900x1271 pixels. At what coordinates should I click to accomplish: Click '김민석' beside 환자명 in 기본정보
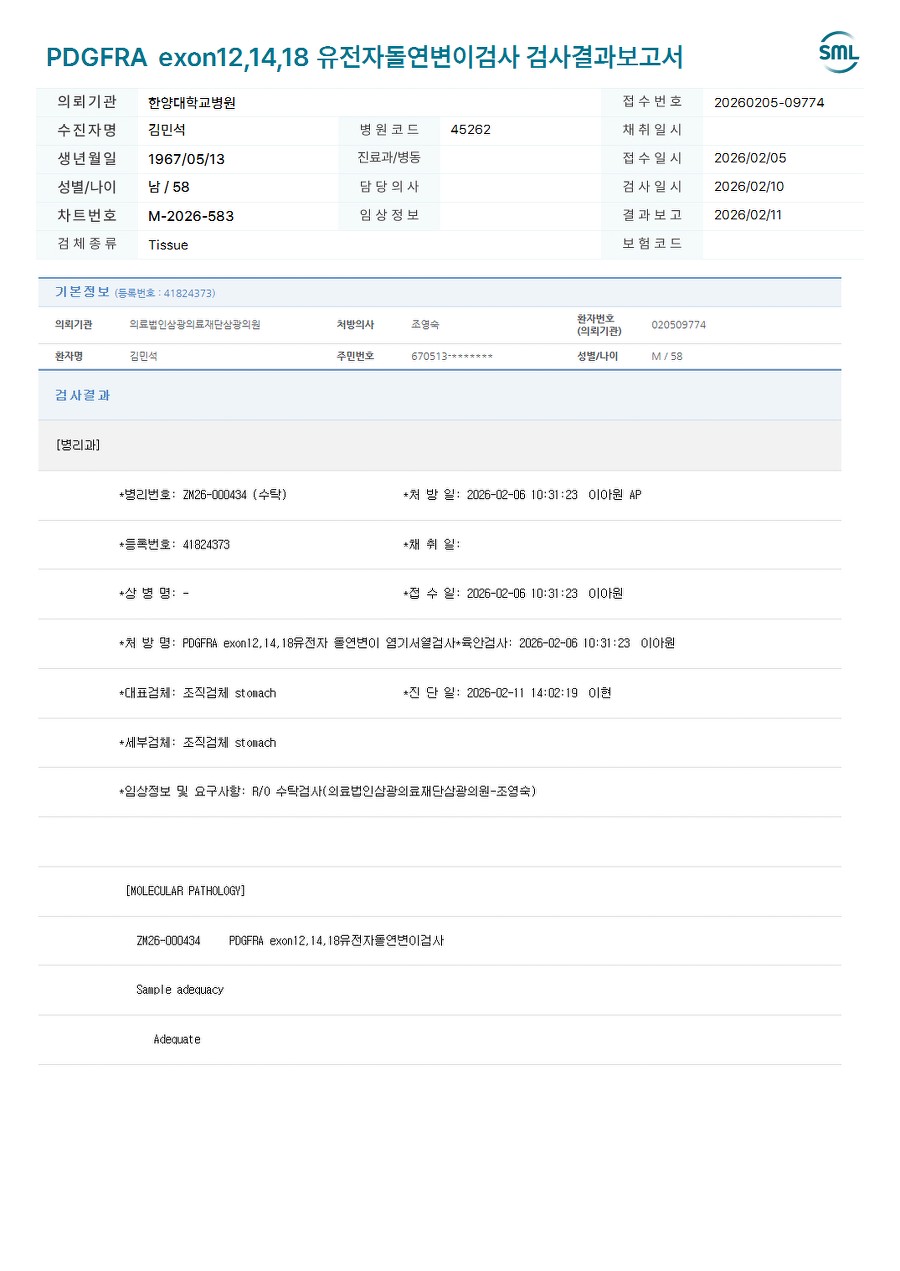(x=144, y=356)
